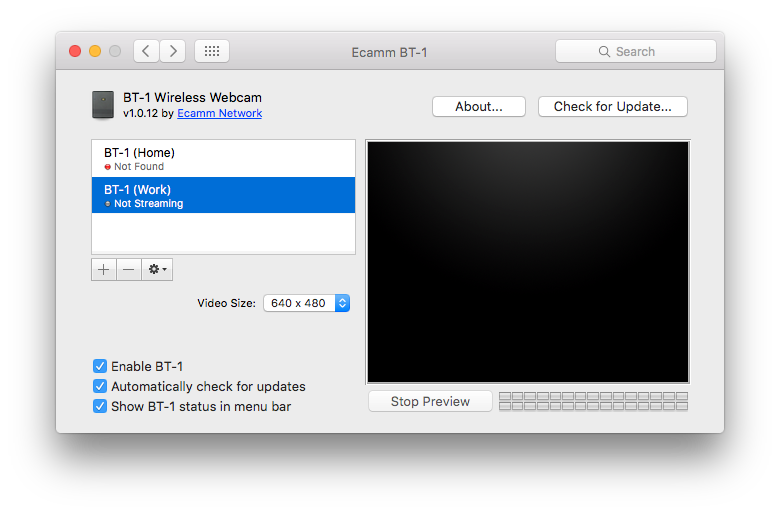Click the Not Streaming status indicator
Screen dimensions: 780x513
pyautogui.click(x=108, y=204)
